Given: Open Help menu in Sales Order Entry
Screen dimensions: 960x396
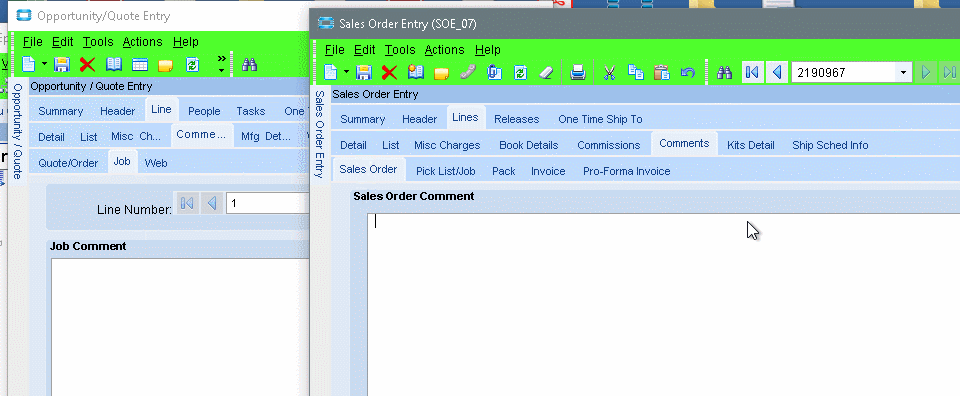Looking at the screenshot, I should tap(488, 50).
